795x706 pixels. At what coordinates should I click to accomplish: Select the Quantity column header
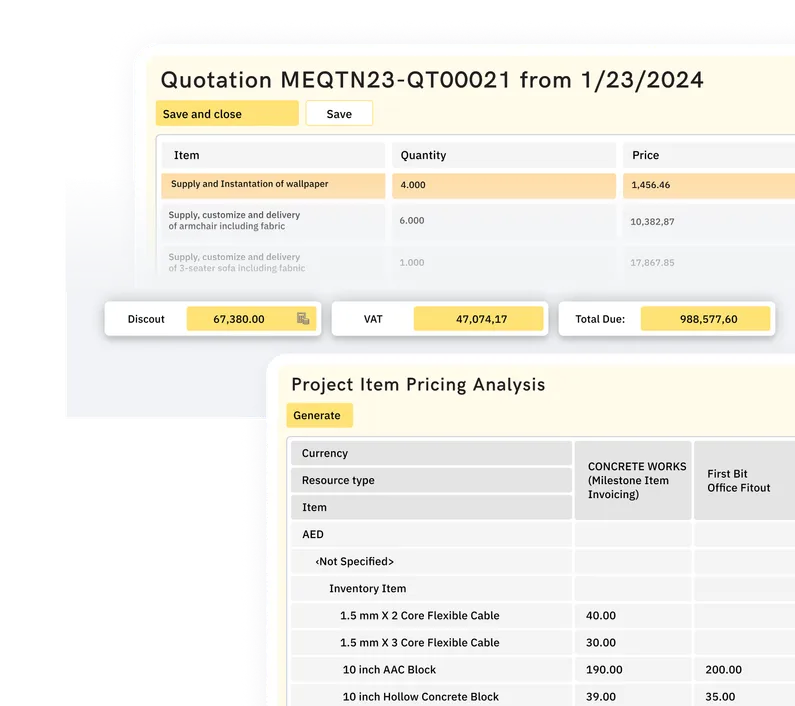click(504, 155)
